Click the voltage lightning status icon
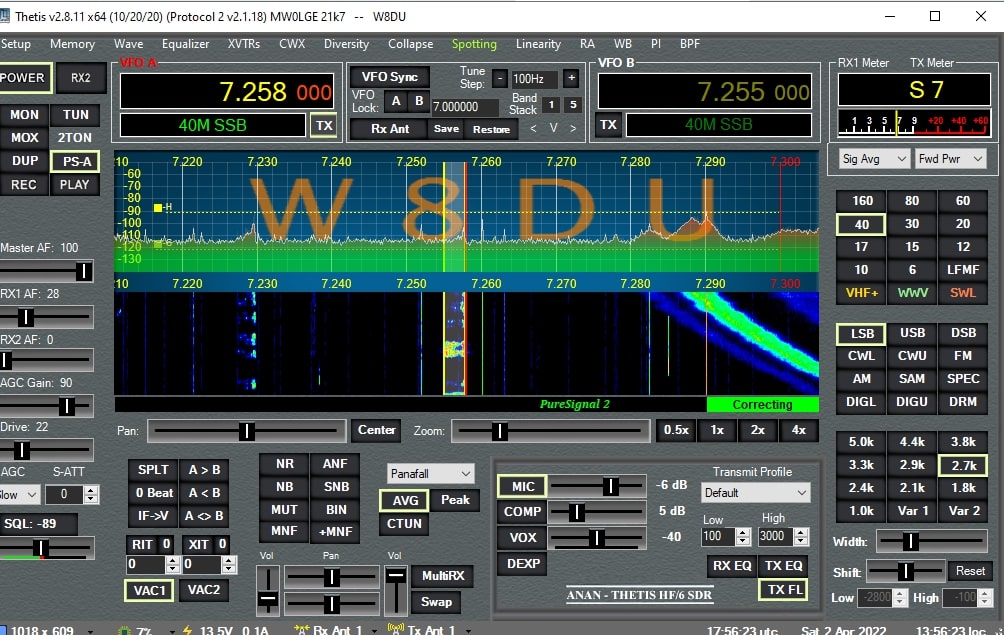The width and height of the screenshot is (1004, 635). 187,631
